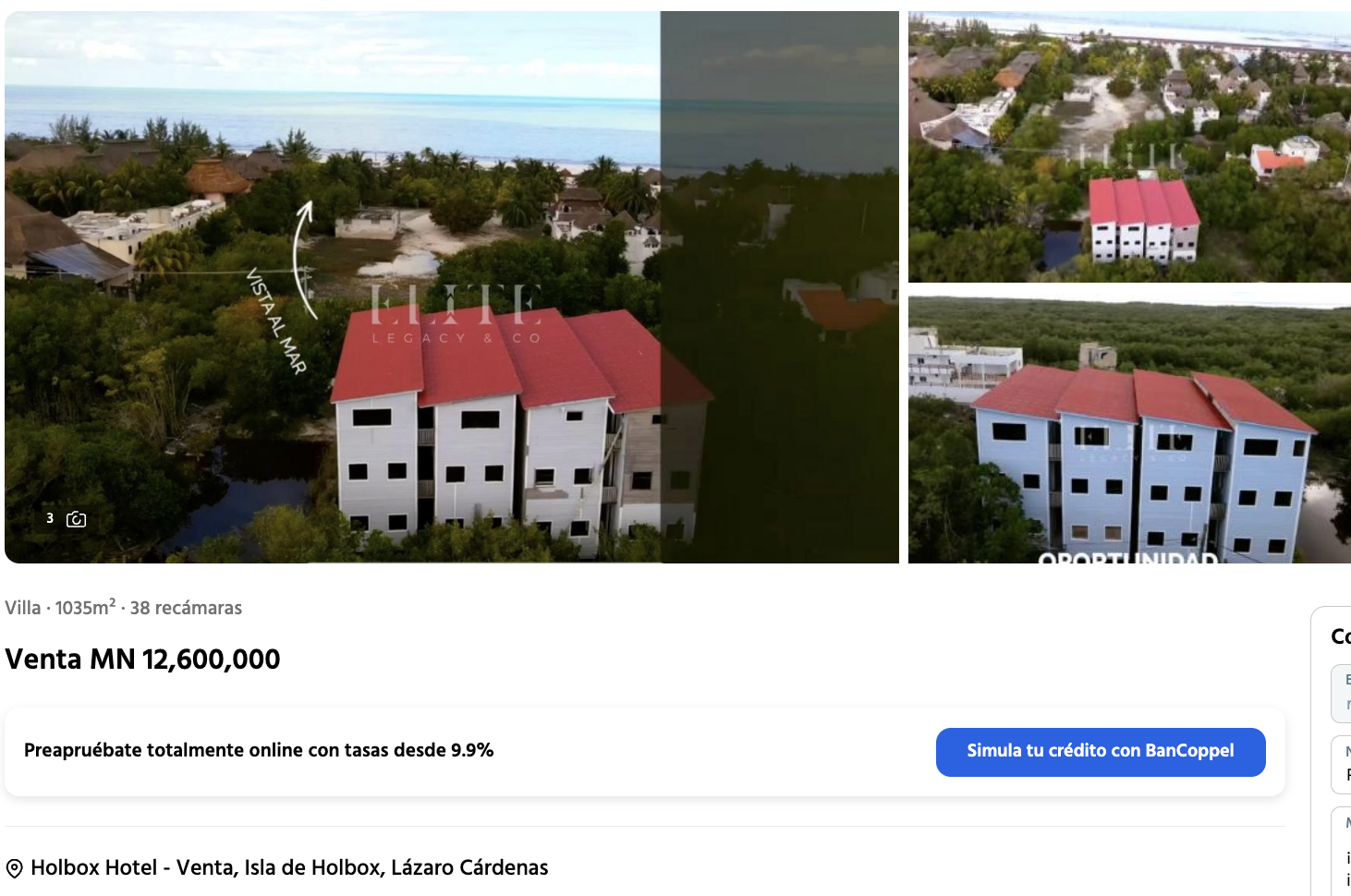
Task: Open the photo gallery via the camera icon
Action: pos(77,519)
